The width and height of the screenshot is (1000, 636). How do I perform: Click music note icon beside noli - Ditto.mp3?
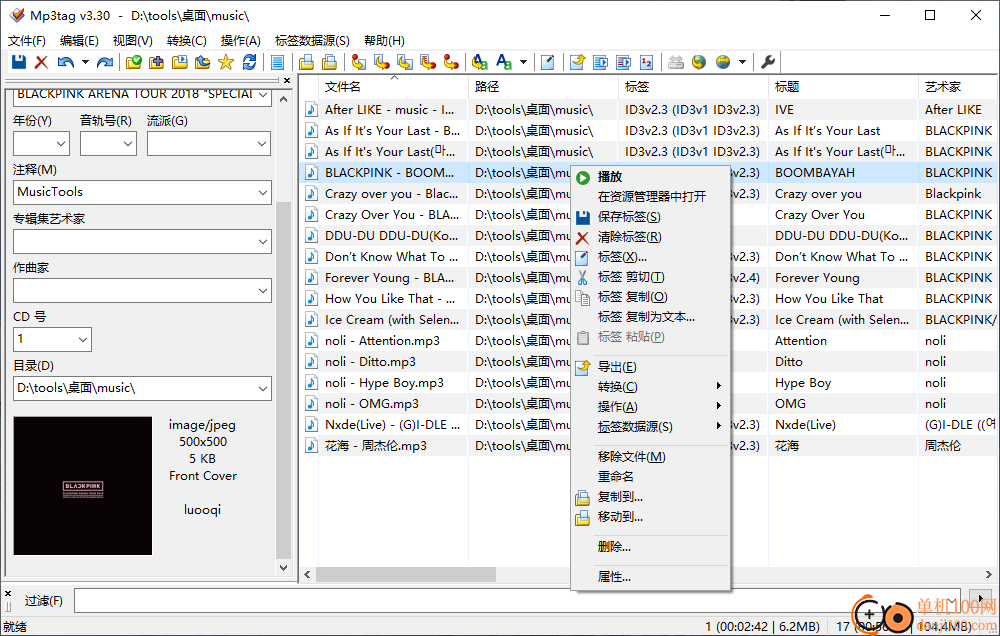point(311,362)
